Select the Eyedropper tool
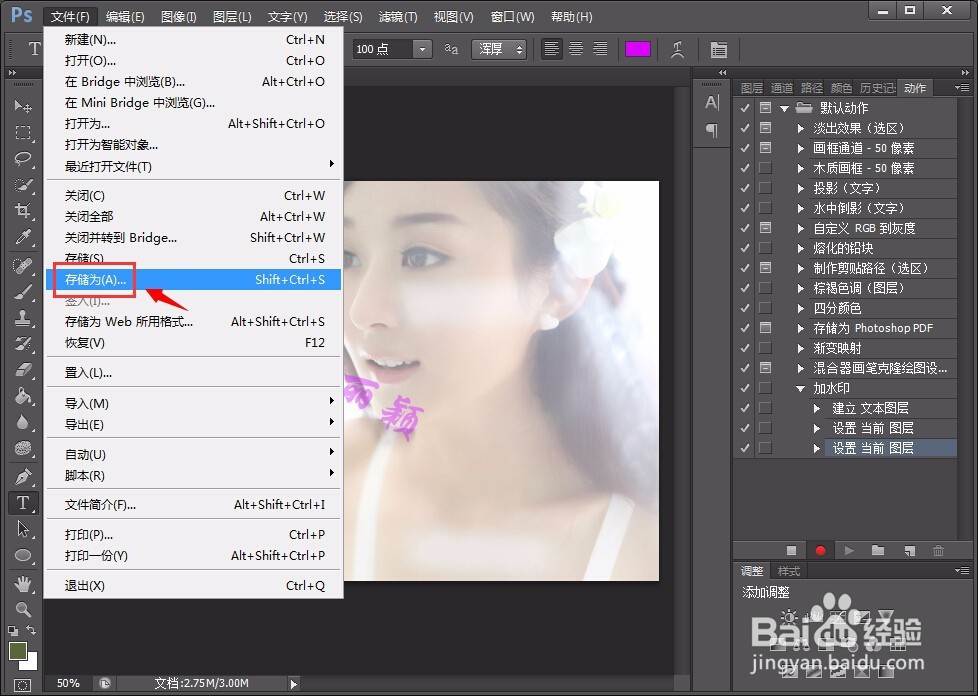978x696 pixels. (23, 237)
